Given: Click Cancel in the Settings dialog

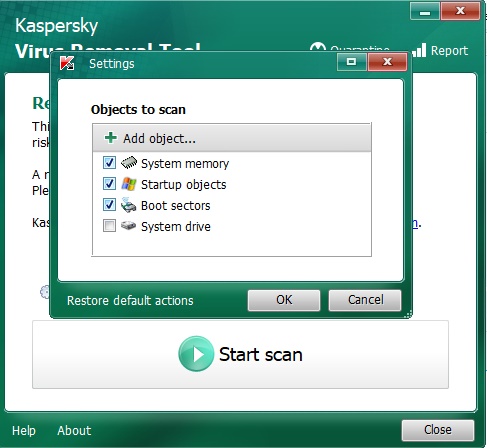Looking at the screenshot, I should (x=365, y=300).
